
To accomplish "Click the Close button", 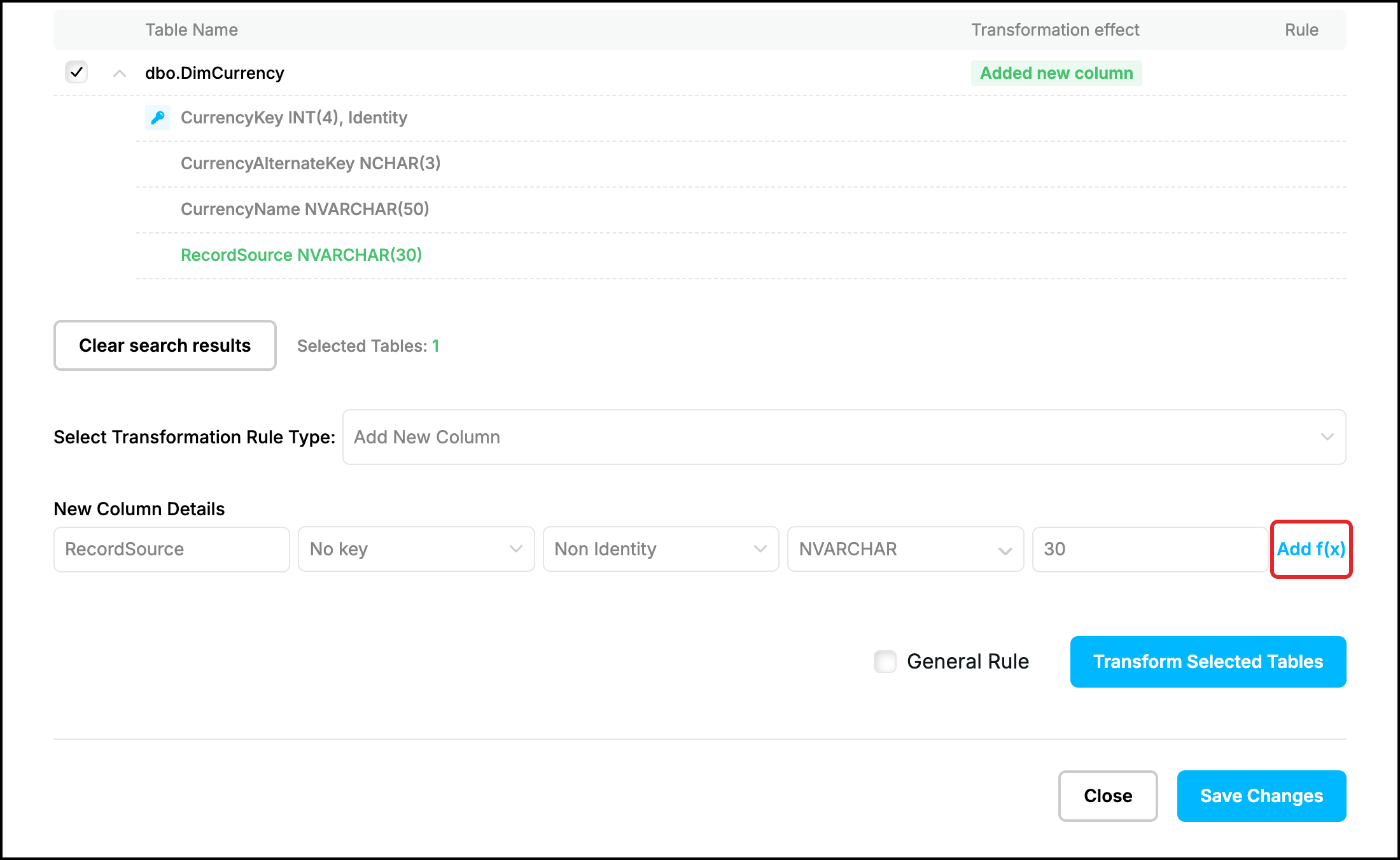I will pos(1108,796).
